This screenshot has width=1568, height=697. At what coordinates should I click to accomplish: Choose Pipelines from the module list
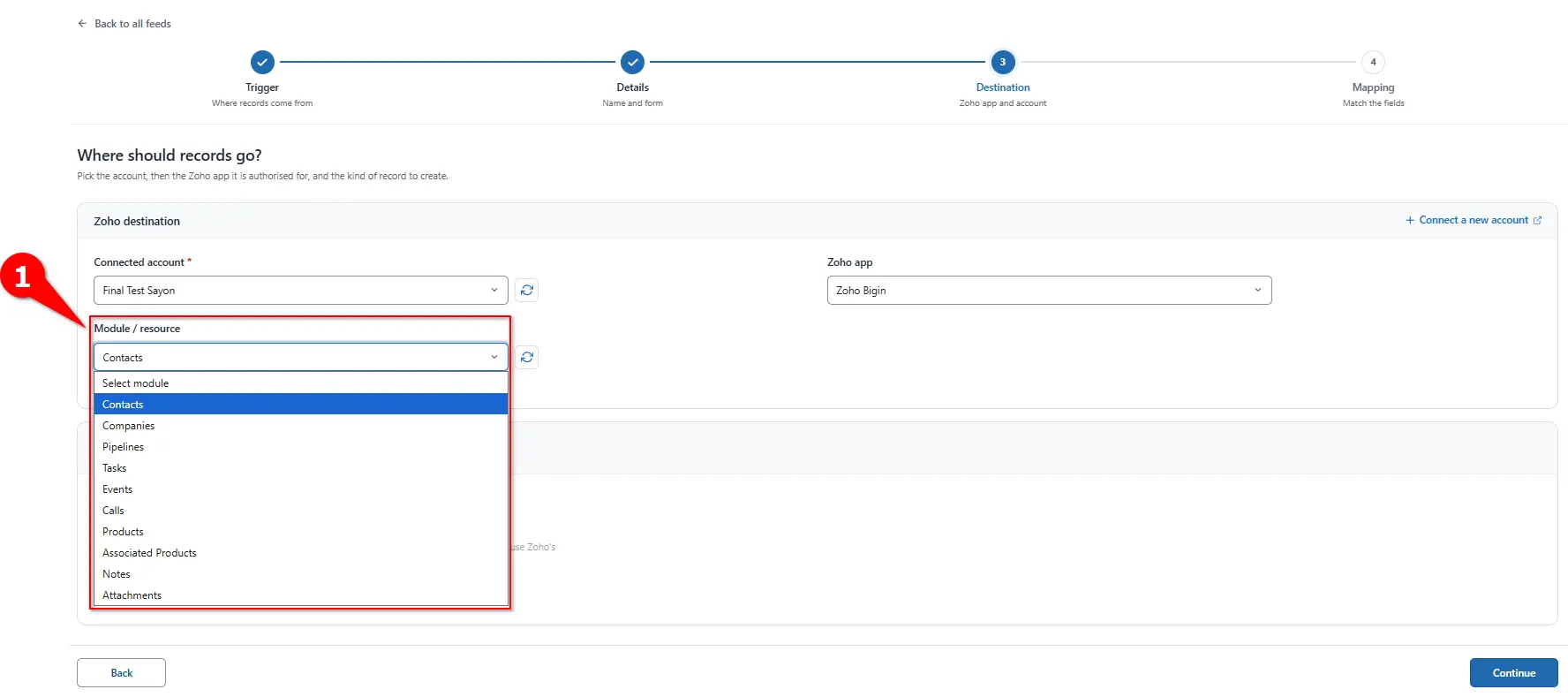(301, 447)
